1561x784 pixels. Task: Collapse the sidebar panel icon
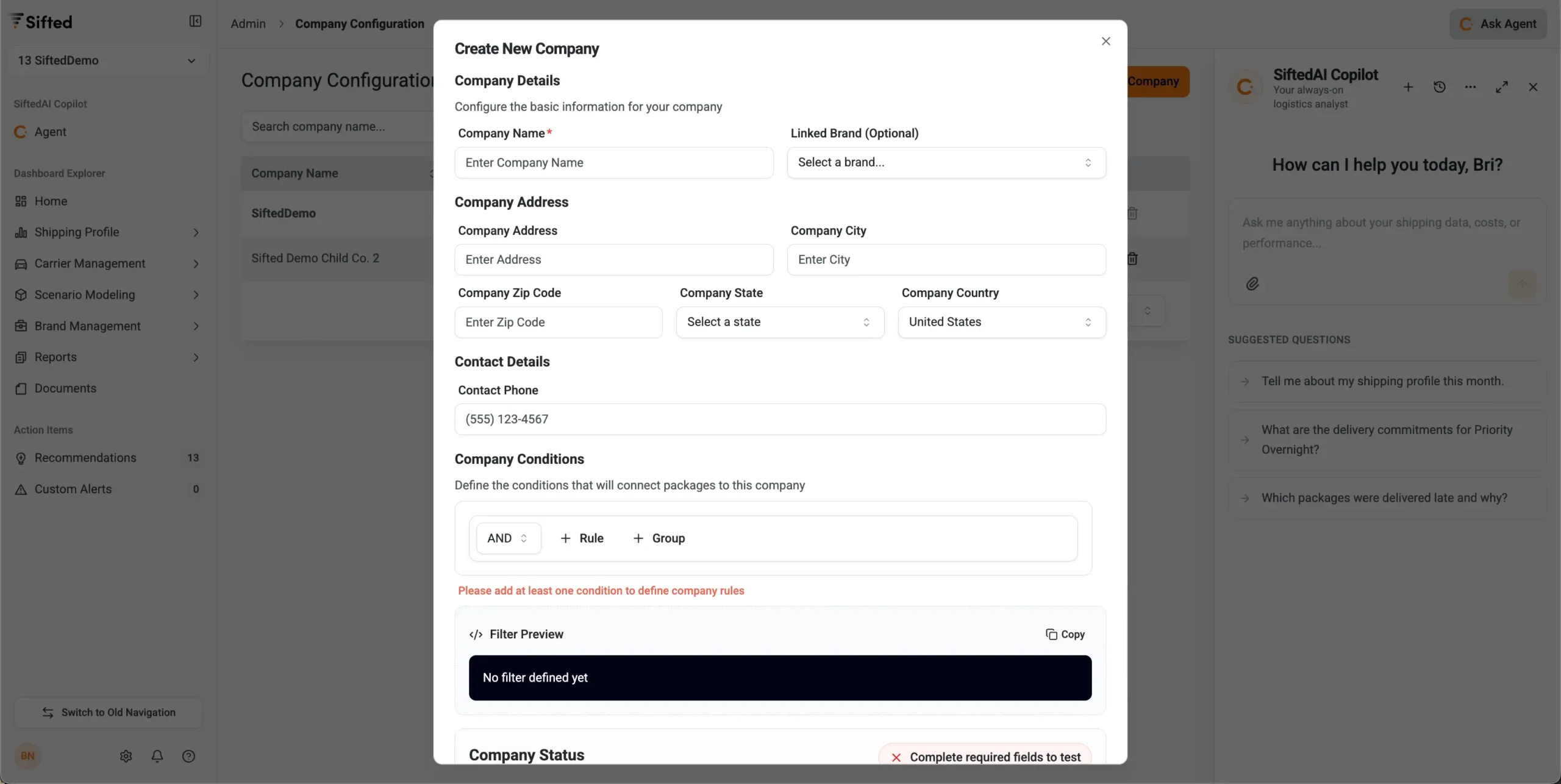point(195,21)
